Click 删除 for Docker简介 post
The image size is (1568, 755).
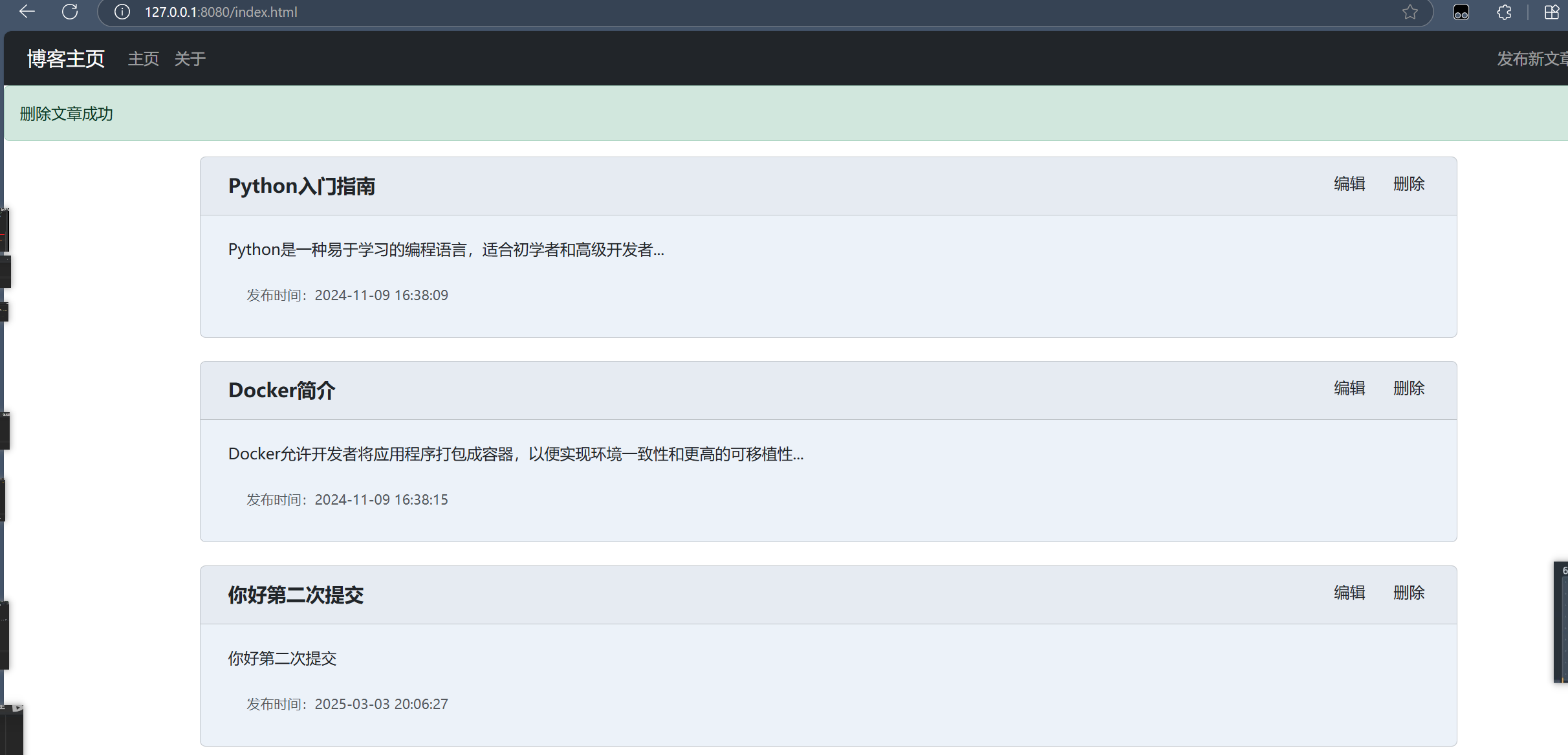1409,389
